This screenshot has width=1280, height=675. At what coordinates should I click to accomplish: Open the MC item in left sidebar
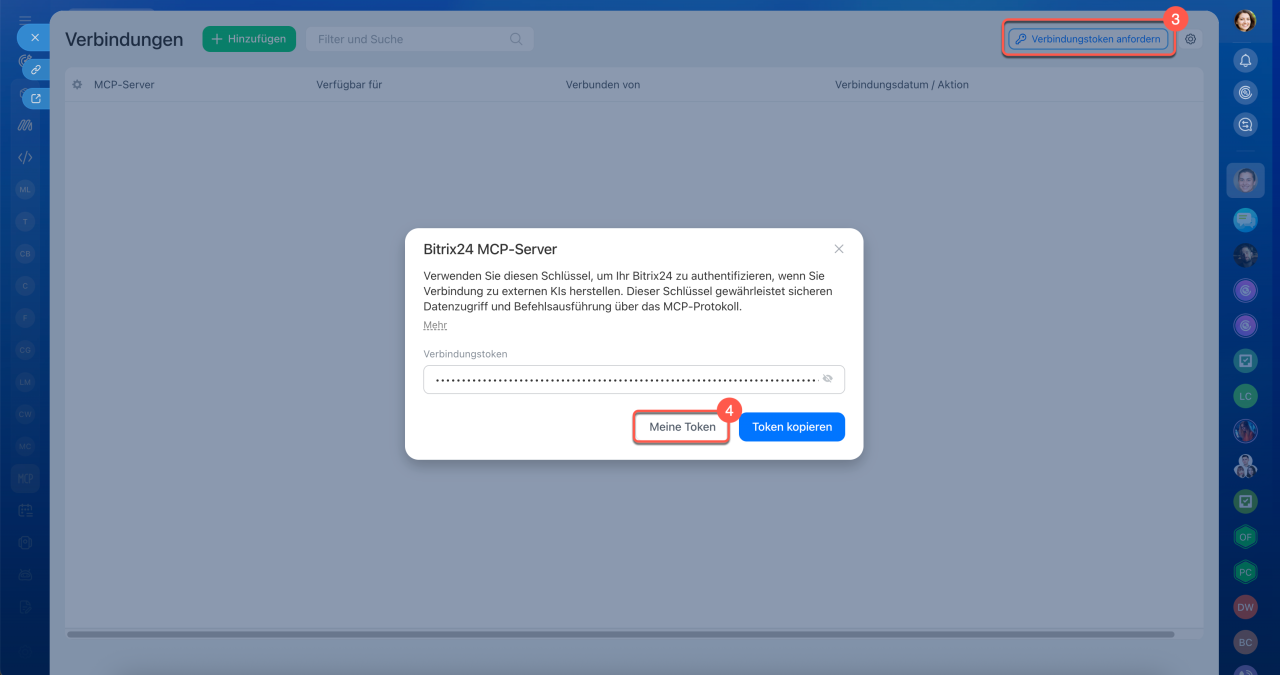click(x=25, y=446)
